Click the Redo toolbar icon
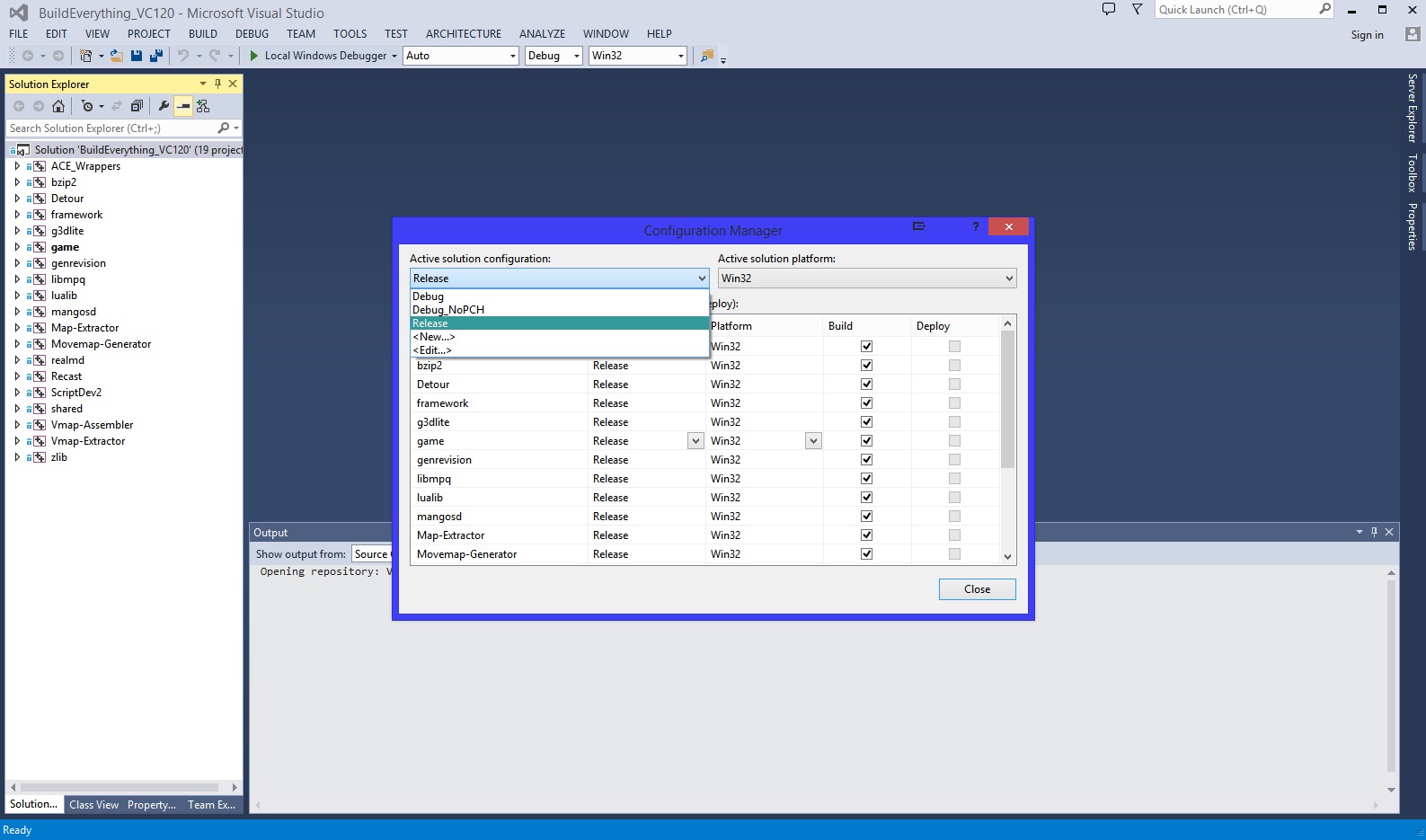Viewport: 1426px width, 840px height. click(216, 56)
